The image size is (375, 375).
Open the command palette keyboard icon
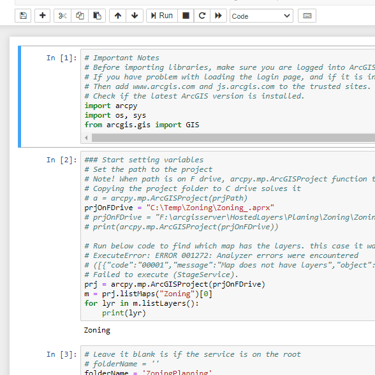[x=307, y=16]
